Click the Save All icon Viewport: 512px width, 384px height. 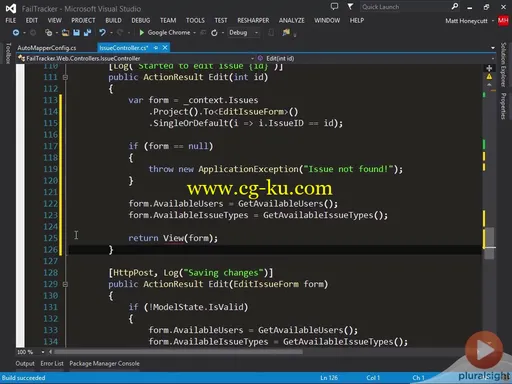(88, 33)
